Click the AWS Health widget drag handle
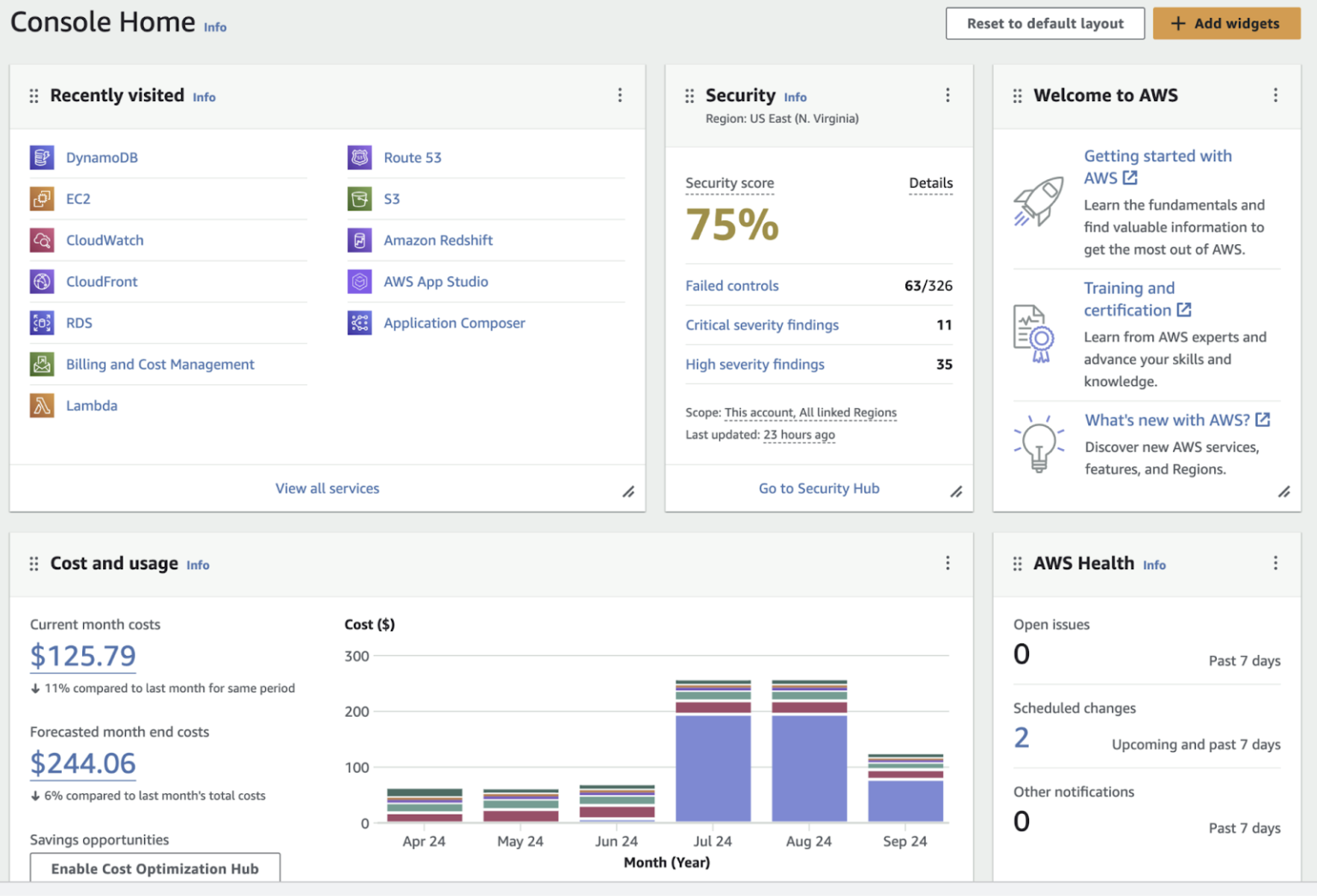This screenshot has height=896, width=1317. pos(1018,563)
